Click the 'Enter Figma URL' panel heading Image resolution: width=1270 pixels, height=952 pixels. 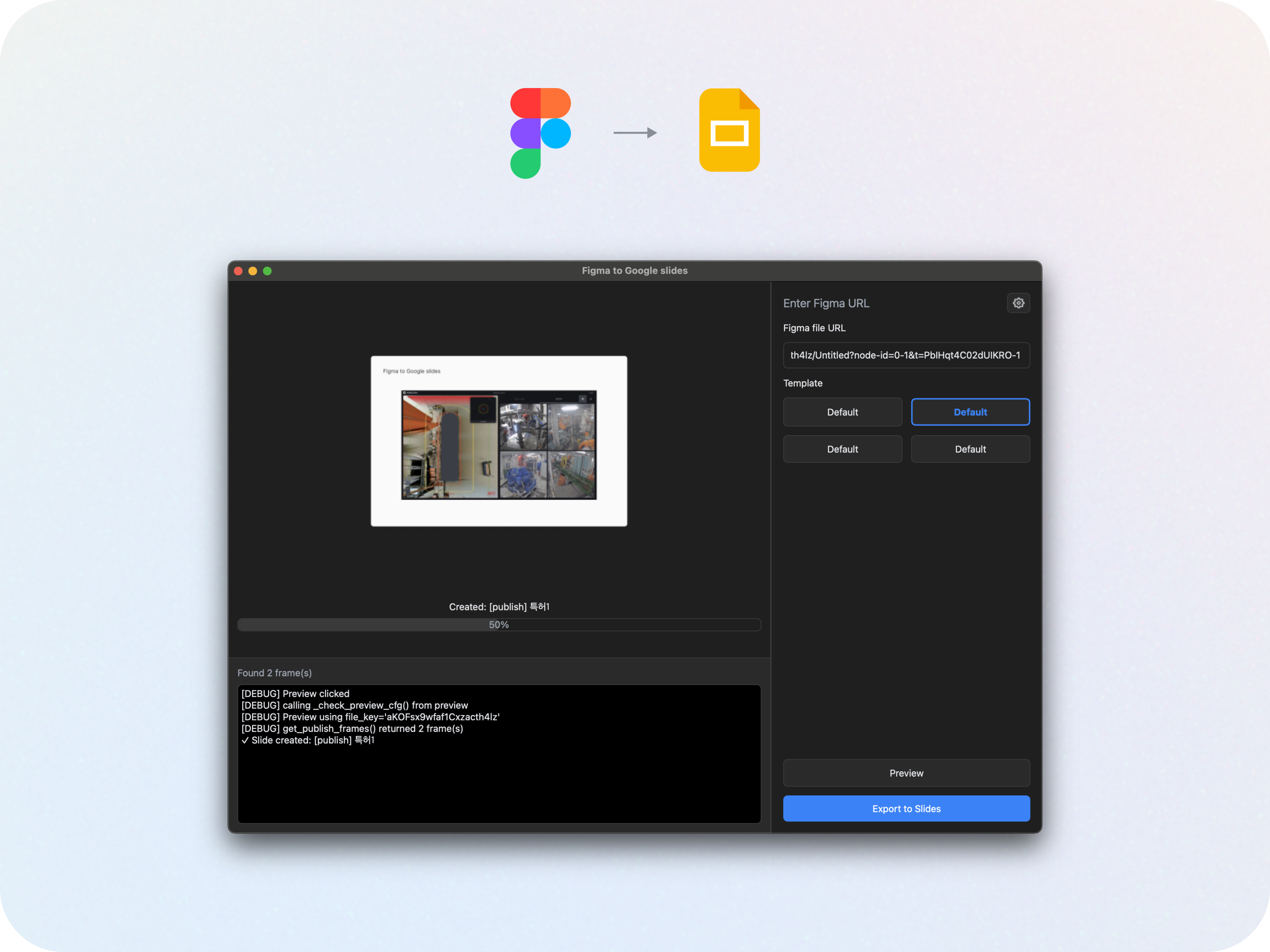826,303
